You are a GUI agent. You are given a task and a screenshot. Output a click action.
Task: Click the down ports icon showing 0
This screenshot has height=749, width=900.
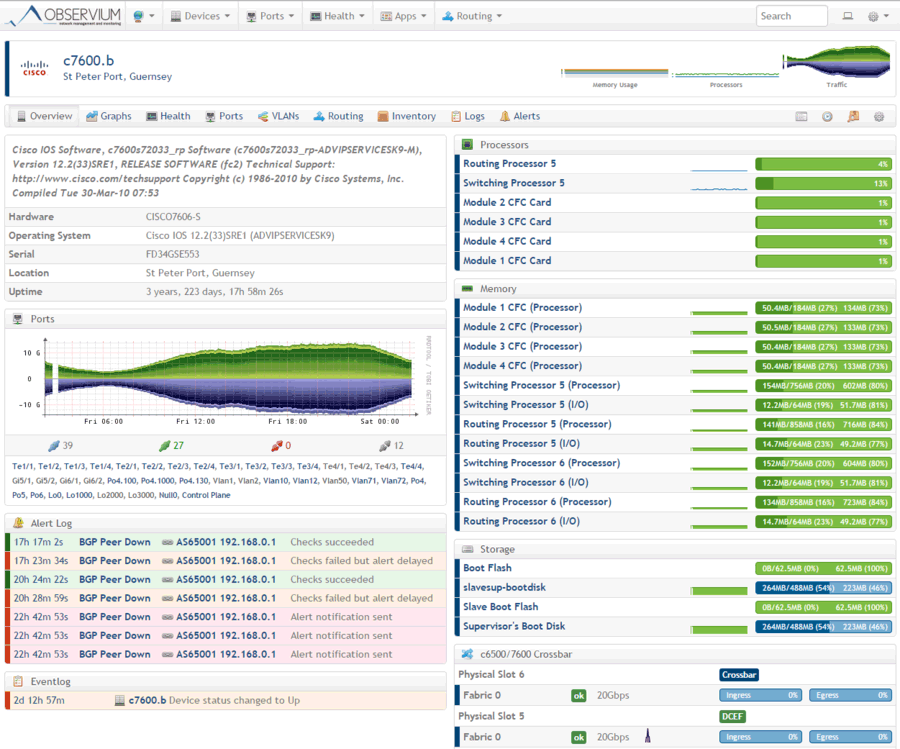coord(277,445)
